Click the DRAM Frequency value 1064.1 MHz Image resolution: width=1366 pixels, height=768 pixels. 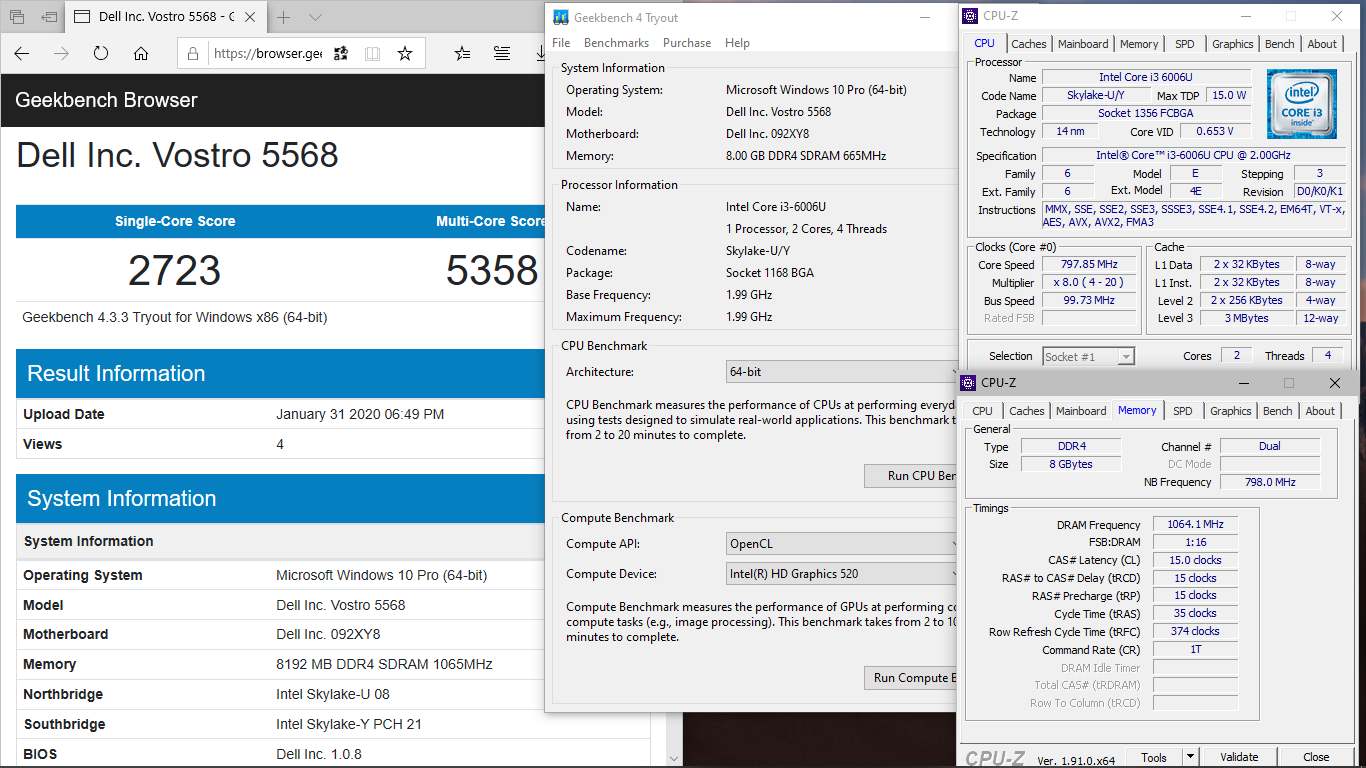1195,524
